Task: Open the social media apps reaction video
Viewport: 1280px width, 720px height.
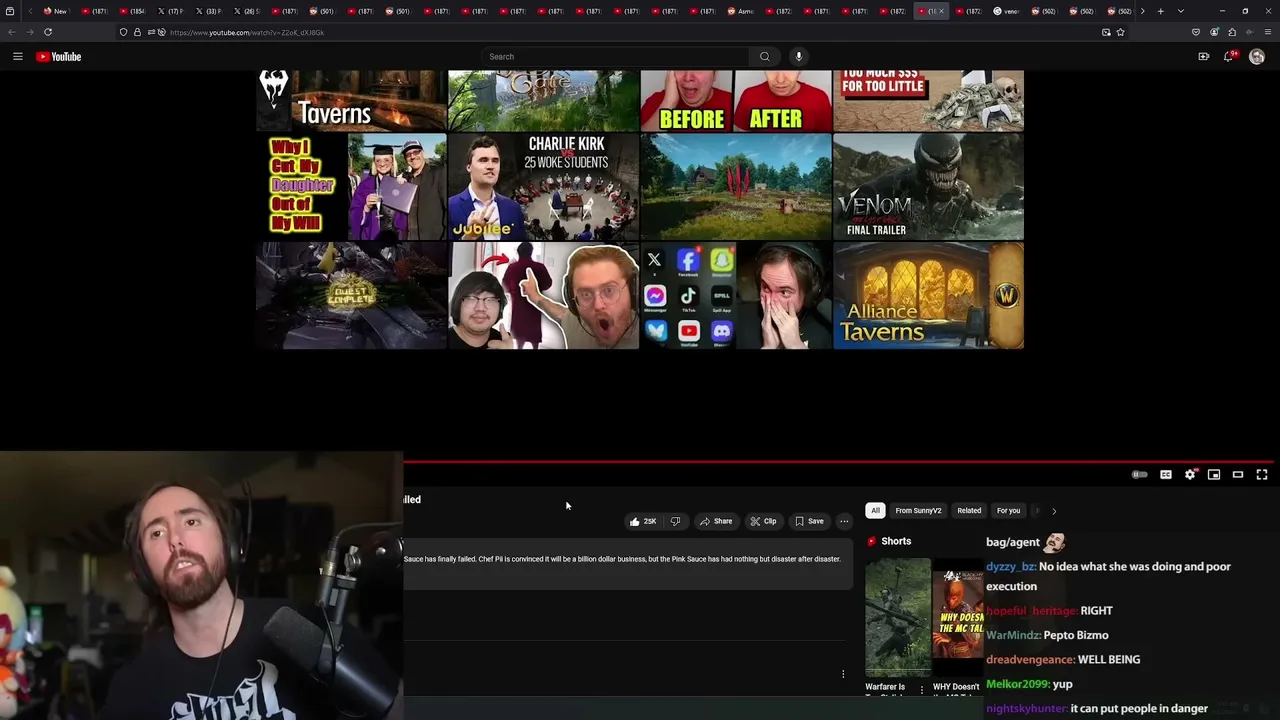Action: pos(735,296)
